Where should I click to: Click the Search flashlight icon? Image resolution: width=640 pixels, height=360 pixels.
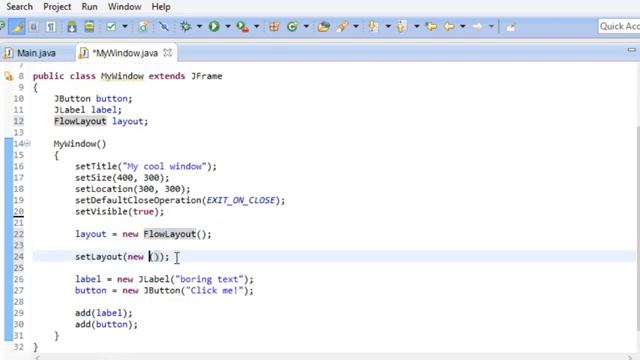click(342, 27)
